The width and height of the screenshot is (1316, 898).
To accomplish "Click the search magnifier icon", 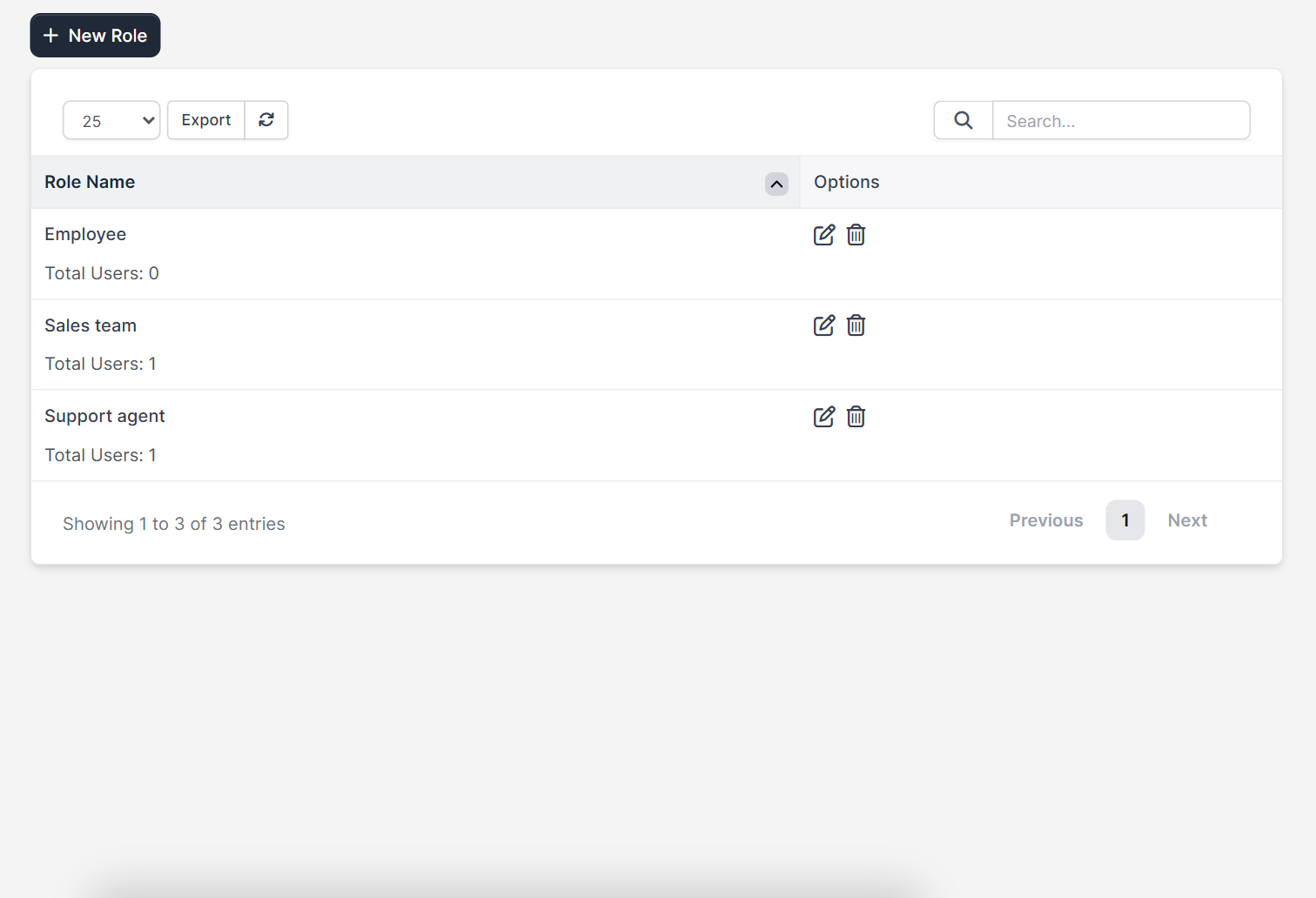I will 963,120.
